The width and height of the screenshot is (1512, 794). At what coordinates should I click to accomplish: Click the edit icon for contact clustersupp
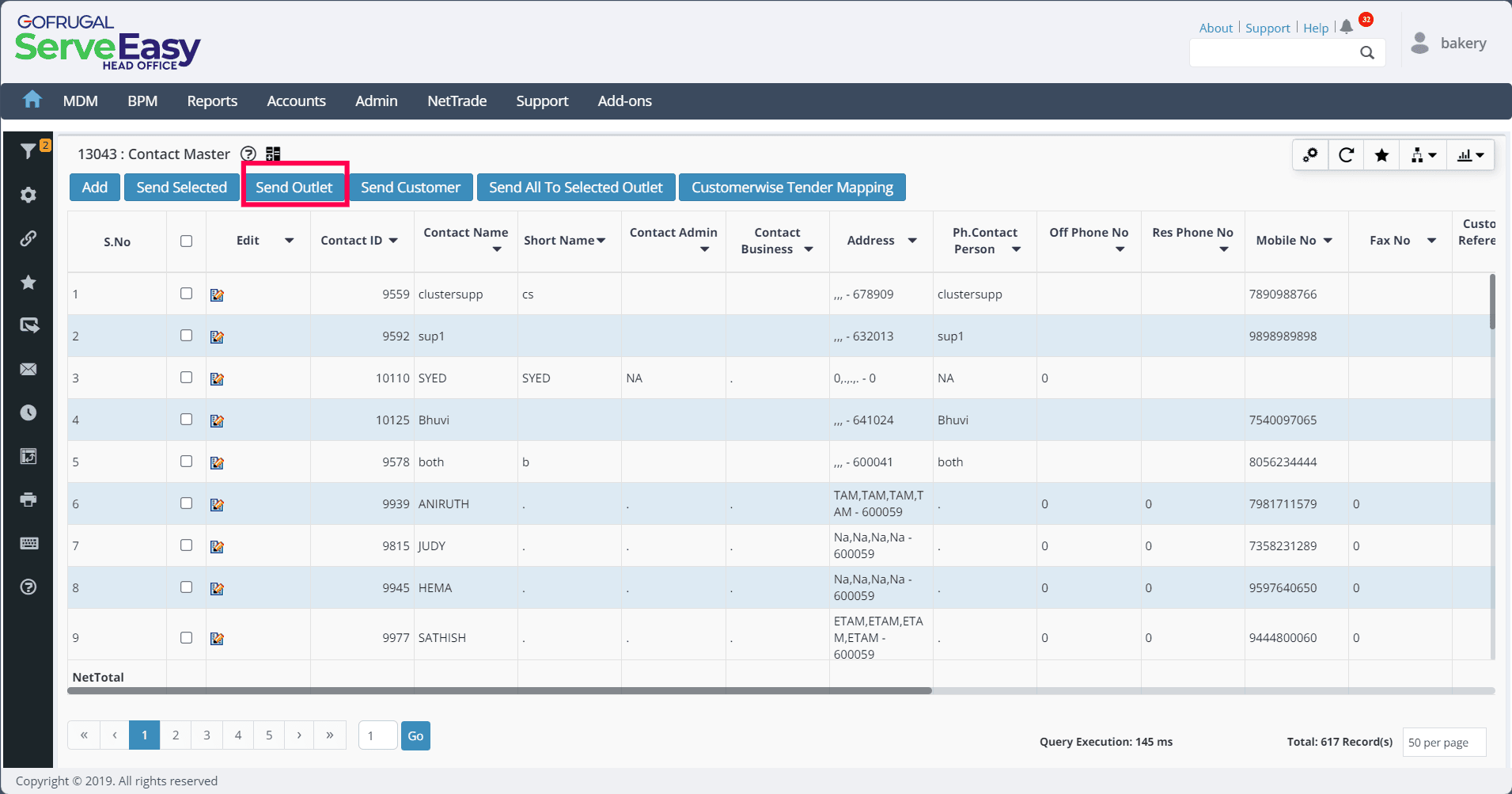[x=217, y=295]
